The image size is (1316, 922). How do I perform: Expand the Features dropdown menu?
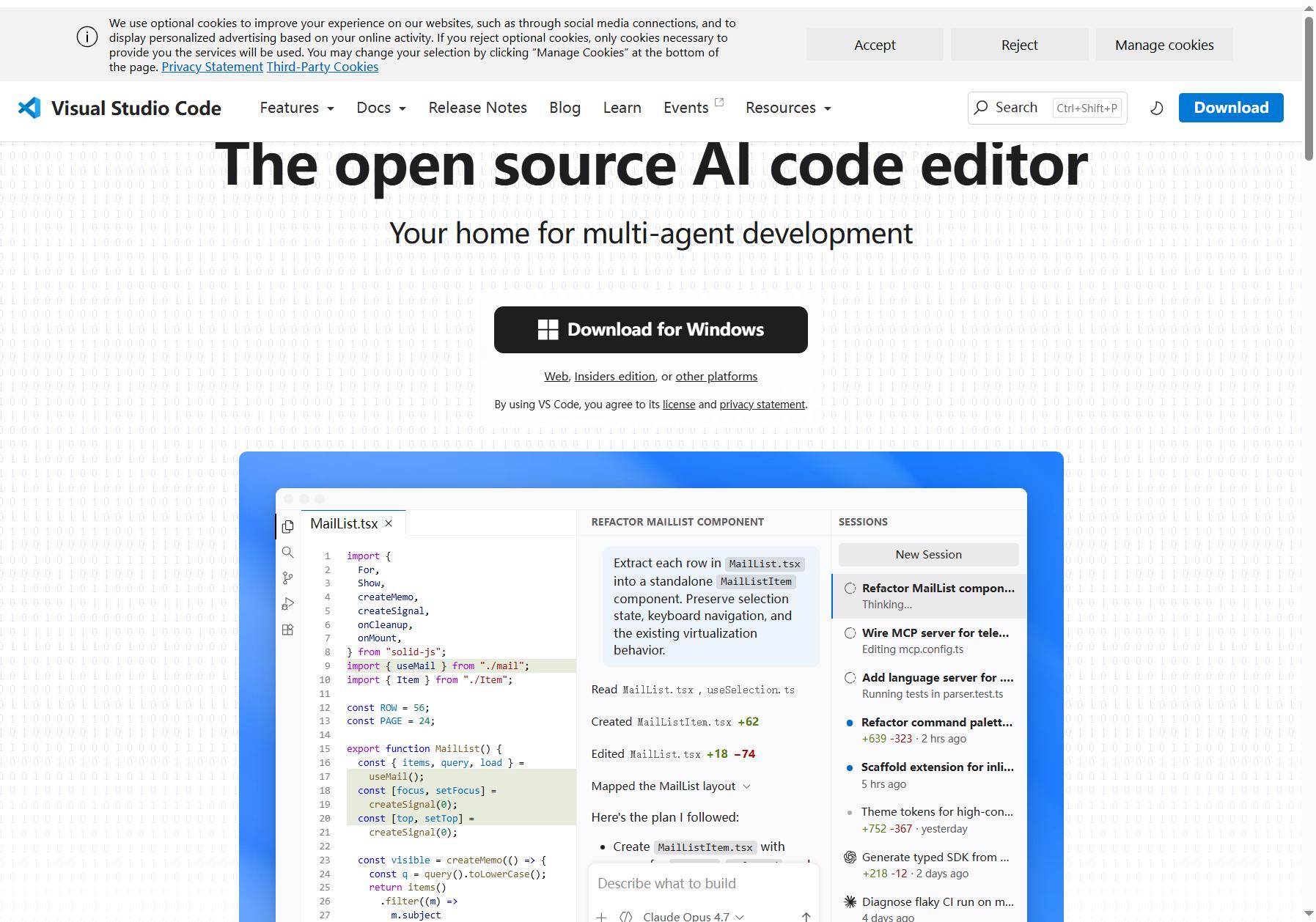point(297,108)
